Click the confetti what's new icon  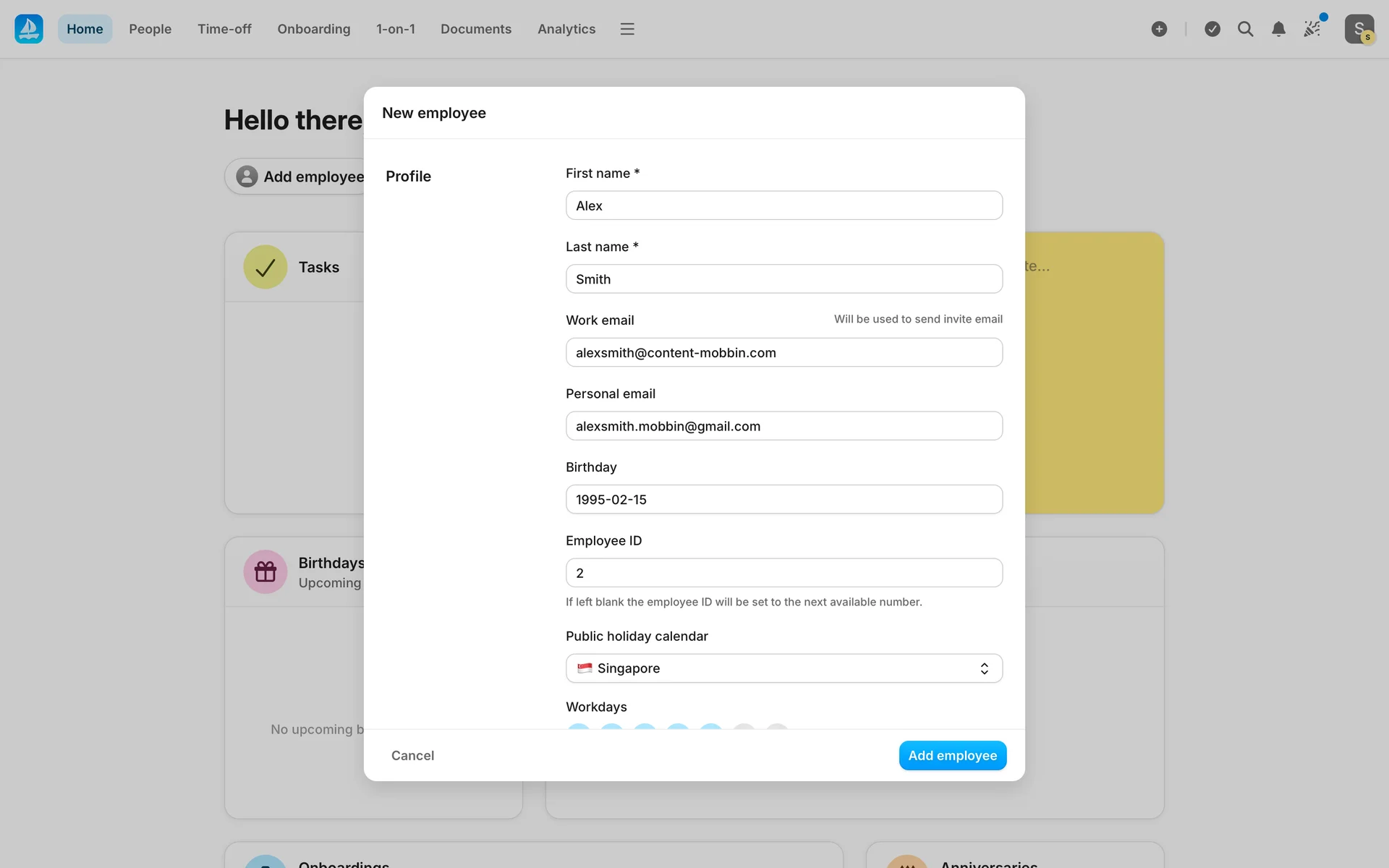coord(1312,29)
